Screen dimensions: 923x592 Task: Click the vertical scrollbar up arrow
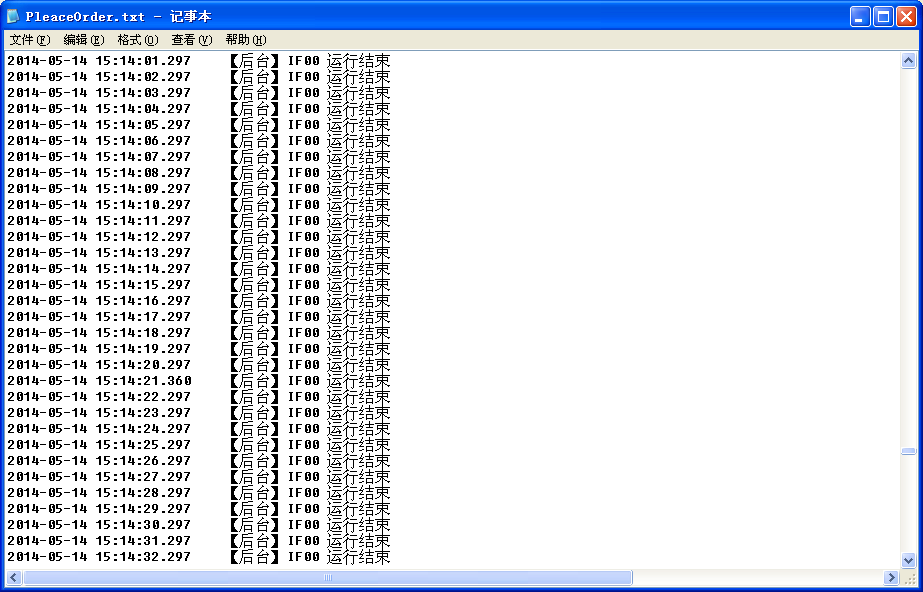pos(908,61)
